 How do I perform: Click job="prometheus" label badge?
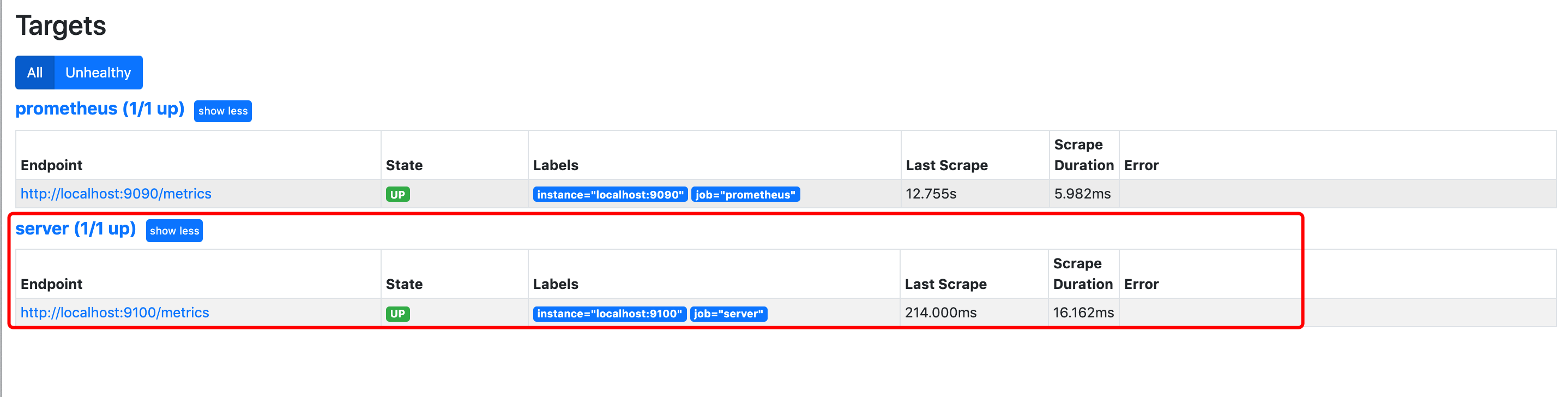pyautogui.click(x=745, y=194)
